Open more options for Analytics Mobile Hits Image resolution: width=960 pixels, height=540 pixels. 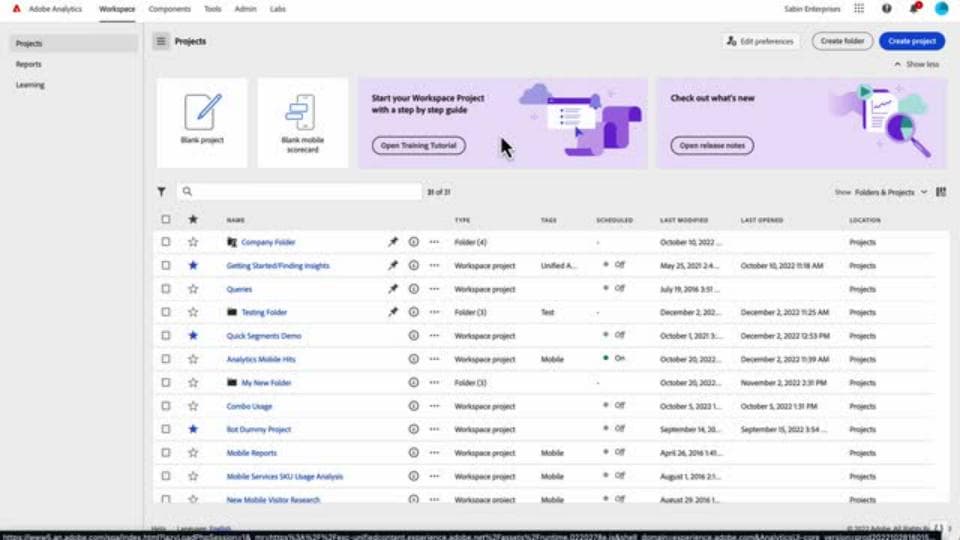pyautogui.click(x=434, y=359)
